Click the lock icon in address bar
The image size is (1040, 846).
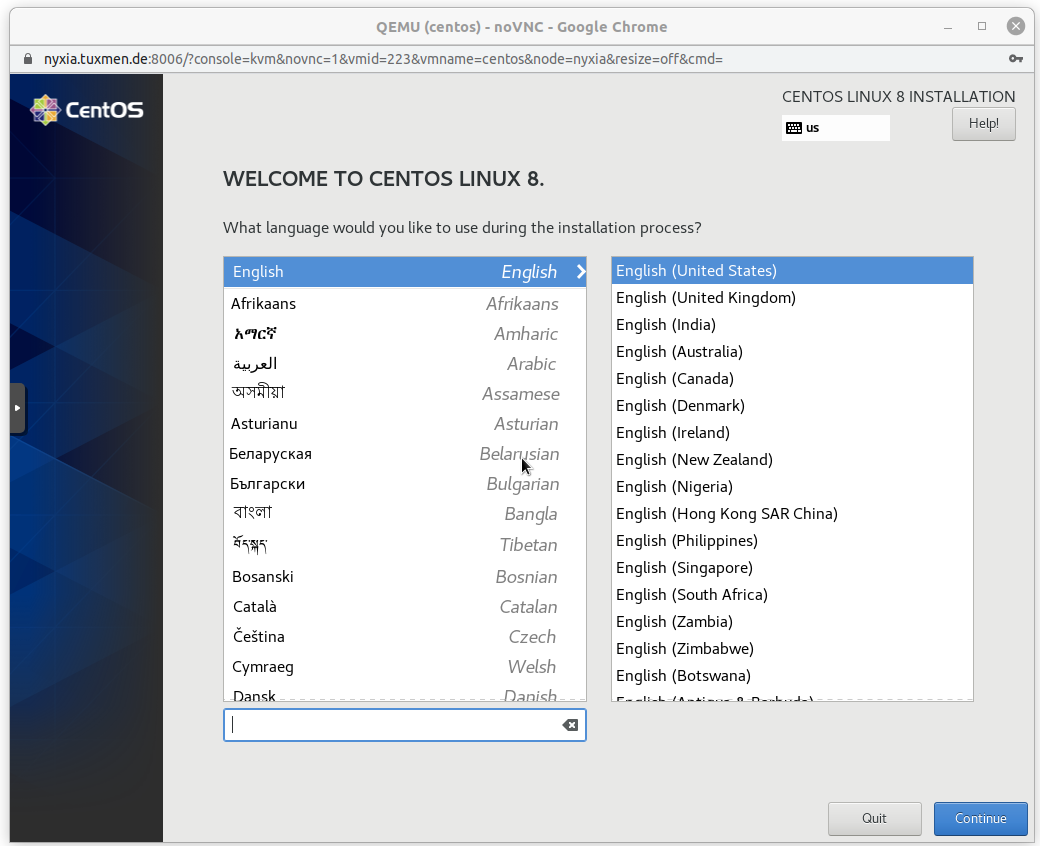coord(27,59)
